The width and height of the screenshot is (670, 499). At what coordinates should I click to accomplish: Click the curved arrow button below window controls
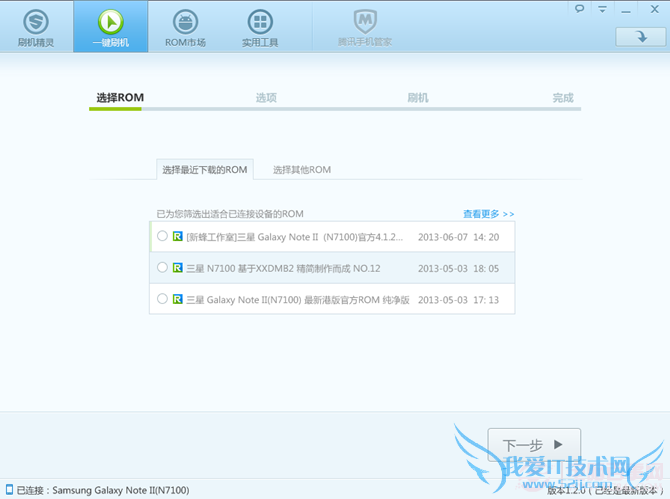pyautogui.click(x=641, y=37)
